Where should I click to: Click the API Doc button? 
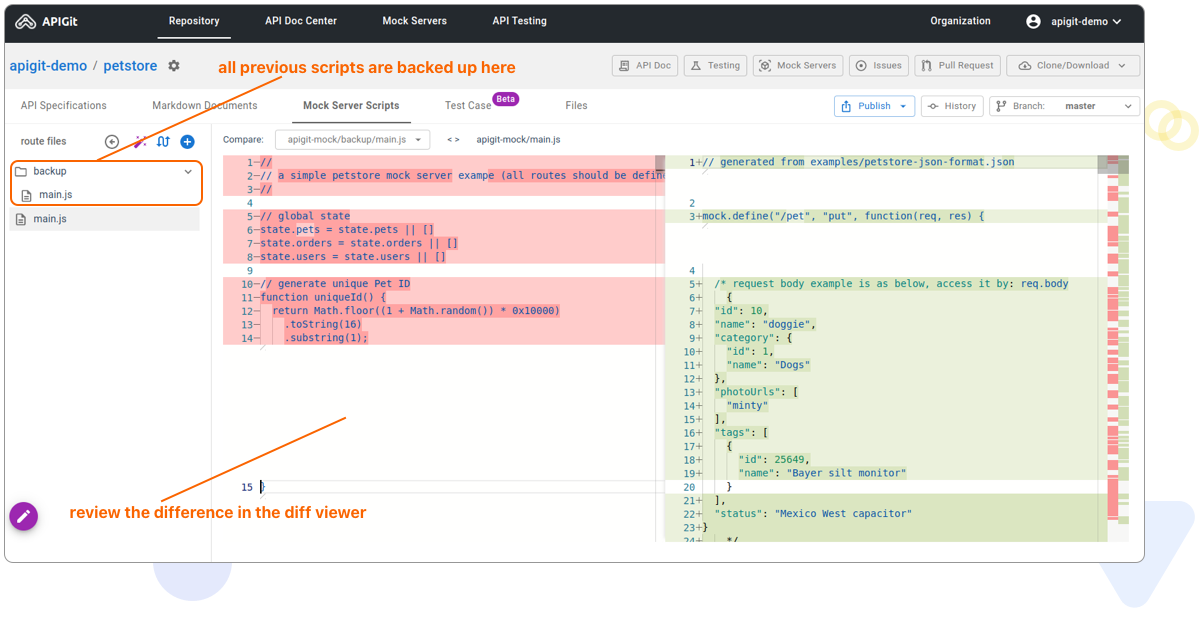tap(645, 65)
